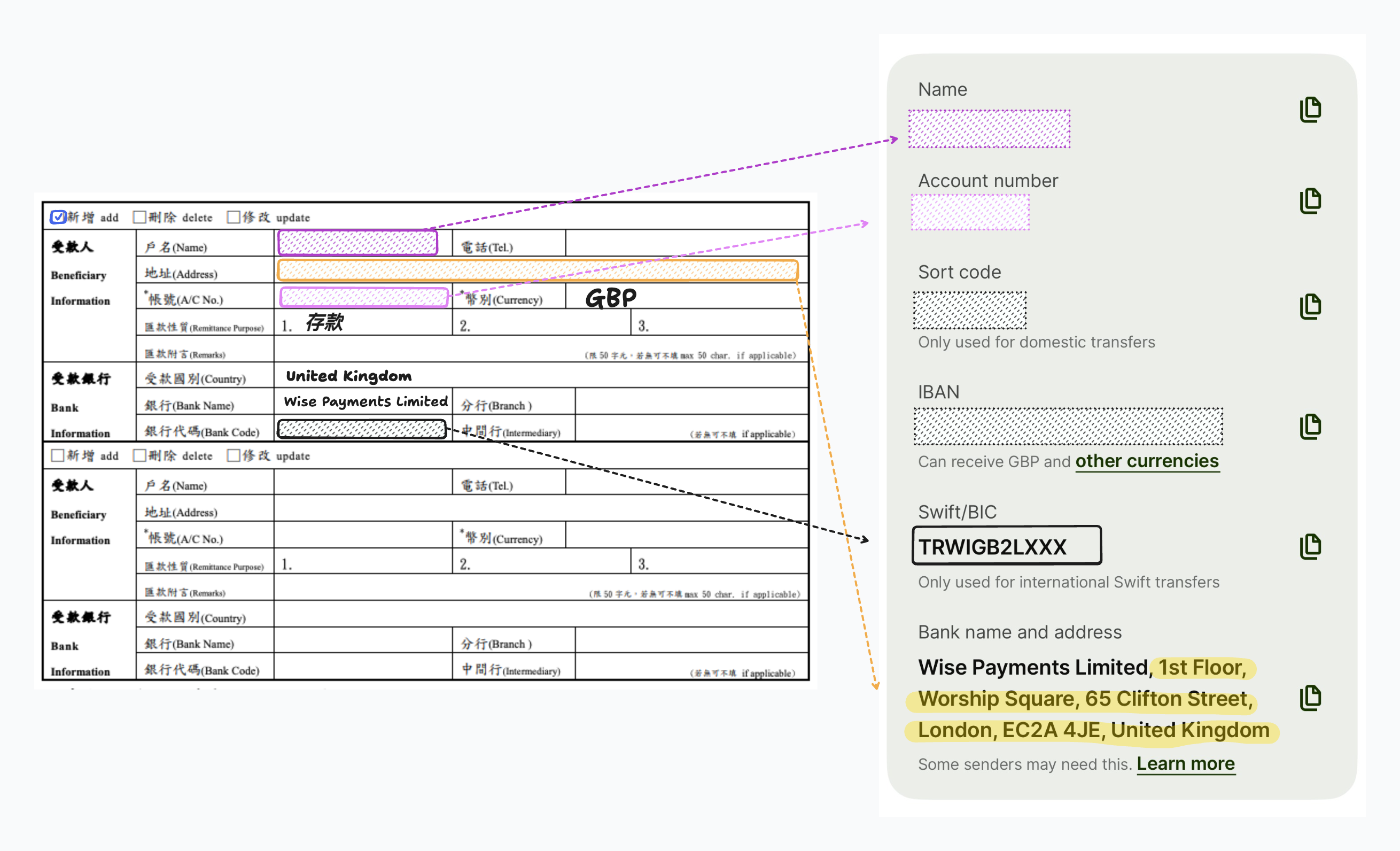Copy the Account number using its copy icon

(x=1310, y=200)
